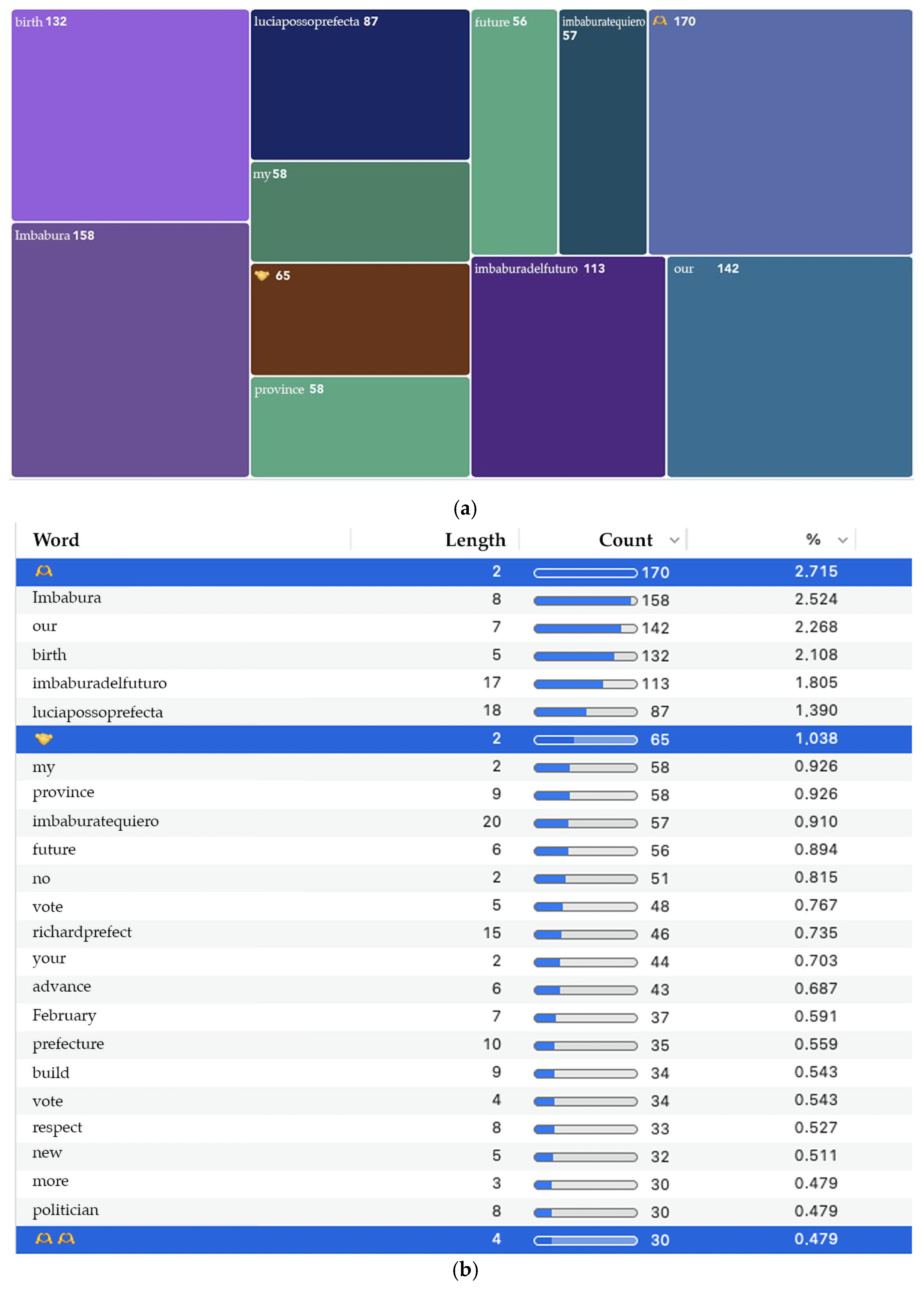The width and height of the screenshot is (924, 1290).
Task: Open the Count column sort dropdown
Action: (674, 540)
